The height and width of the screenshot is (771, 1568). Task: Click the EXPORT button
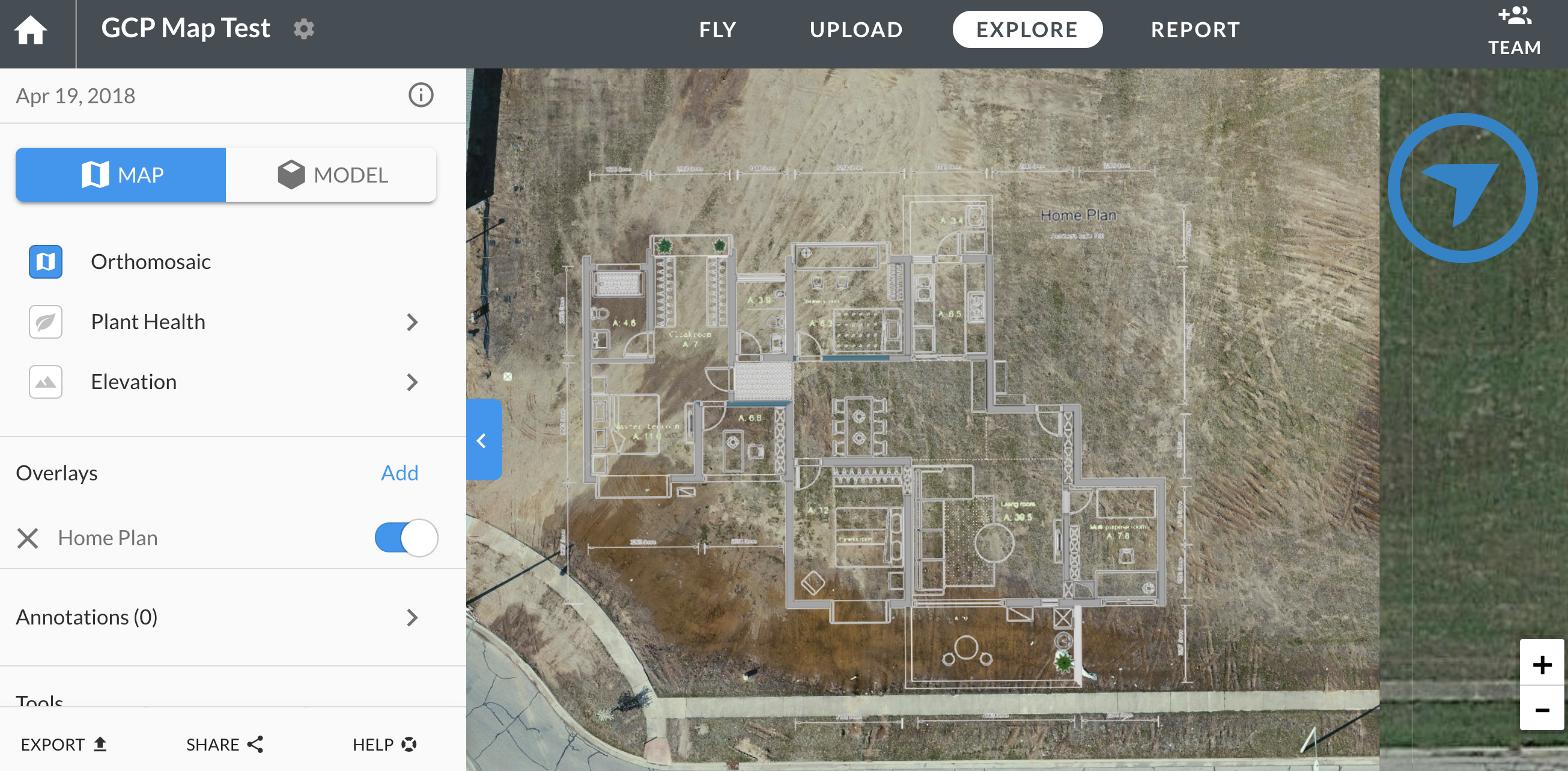pyautogui.click(x=64, y=744)
